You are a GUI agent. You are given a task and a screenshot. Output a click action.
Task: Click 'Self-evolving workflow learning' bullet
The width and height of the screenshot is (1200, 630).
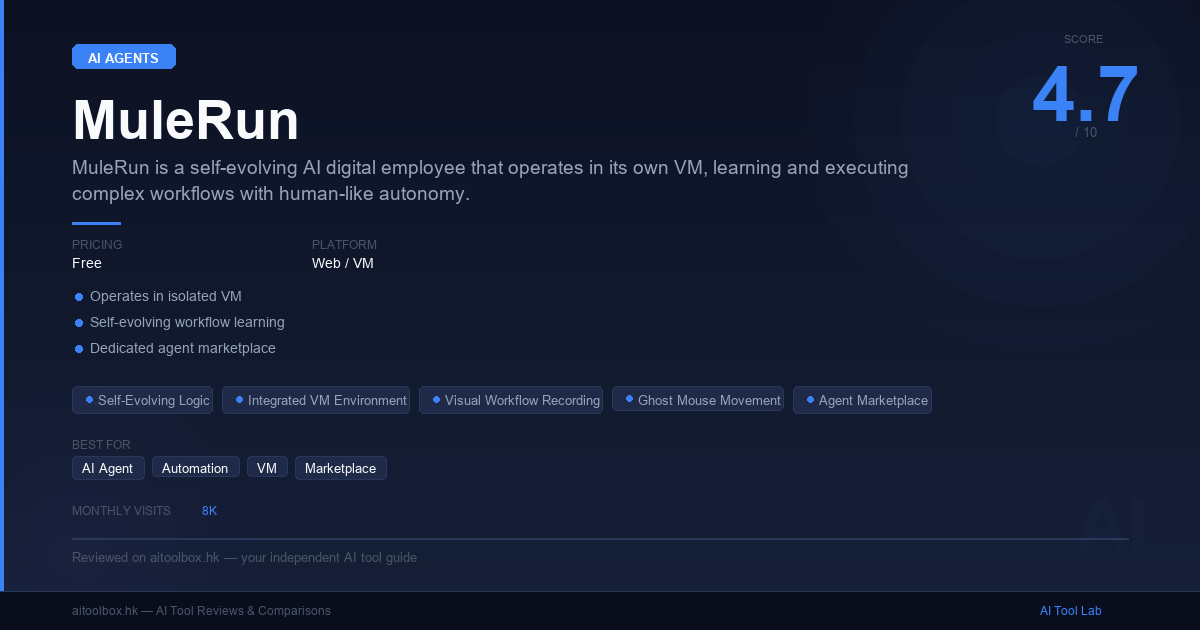(180, 322)
